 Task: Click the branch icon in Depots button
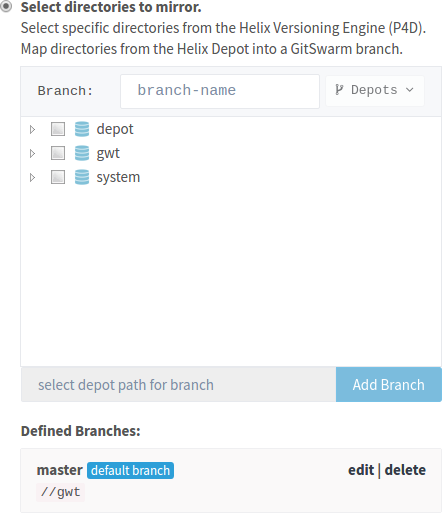(x=339, y=90)
